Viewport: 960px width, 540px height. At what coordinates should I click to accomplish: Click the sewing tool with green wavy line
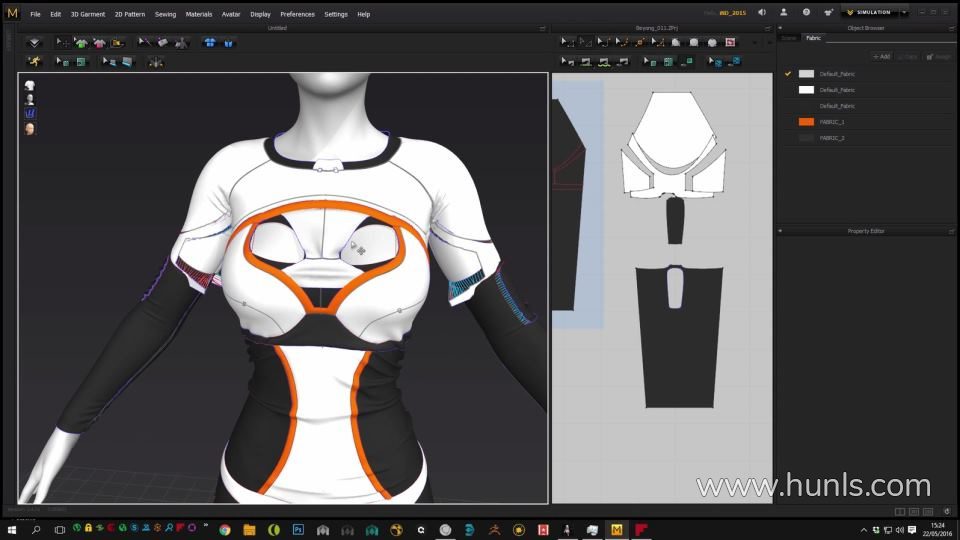[604, 62]
